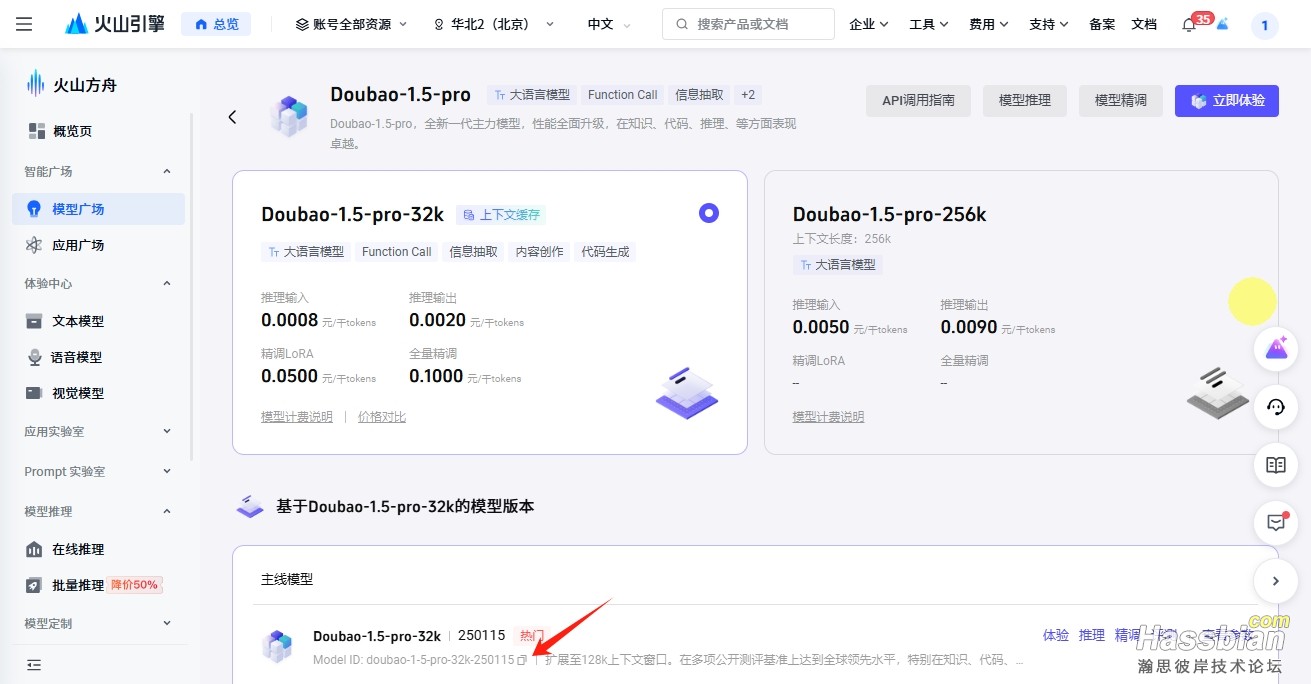Open the 企业 menu
This screenshot has width=1311, height=684.
coord(868,24)
